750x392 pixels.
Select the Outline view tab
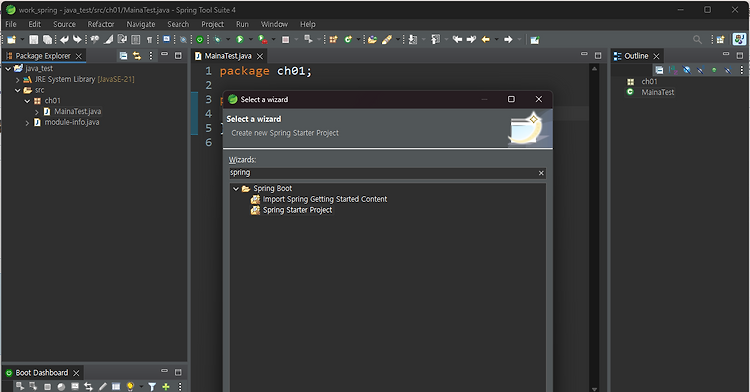pos(636,56)
